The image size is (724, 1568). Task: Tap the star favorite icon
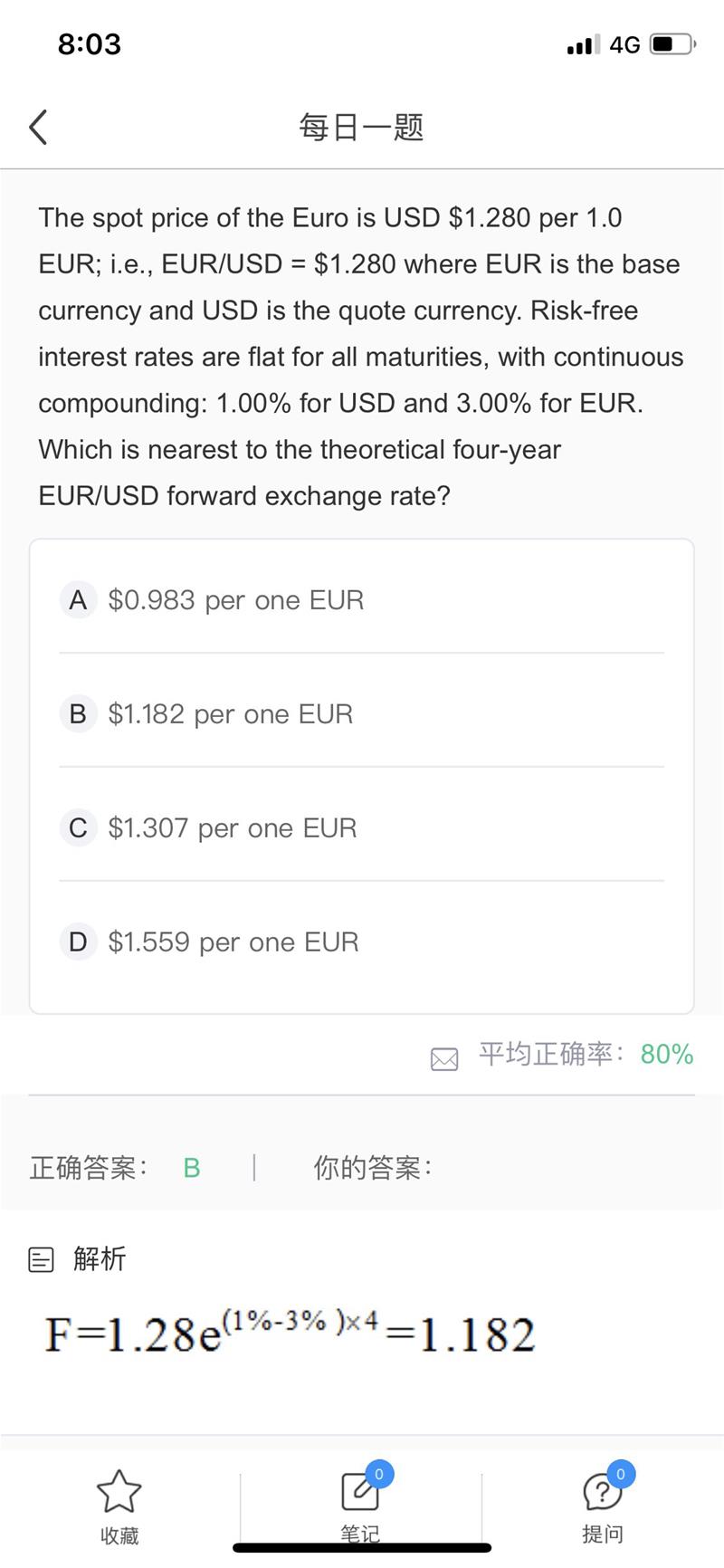(119, 1491)
